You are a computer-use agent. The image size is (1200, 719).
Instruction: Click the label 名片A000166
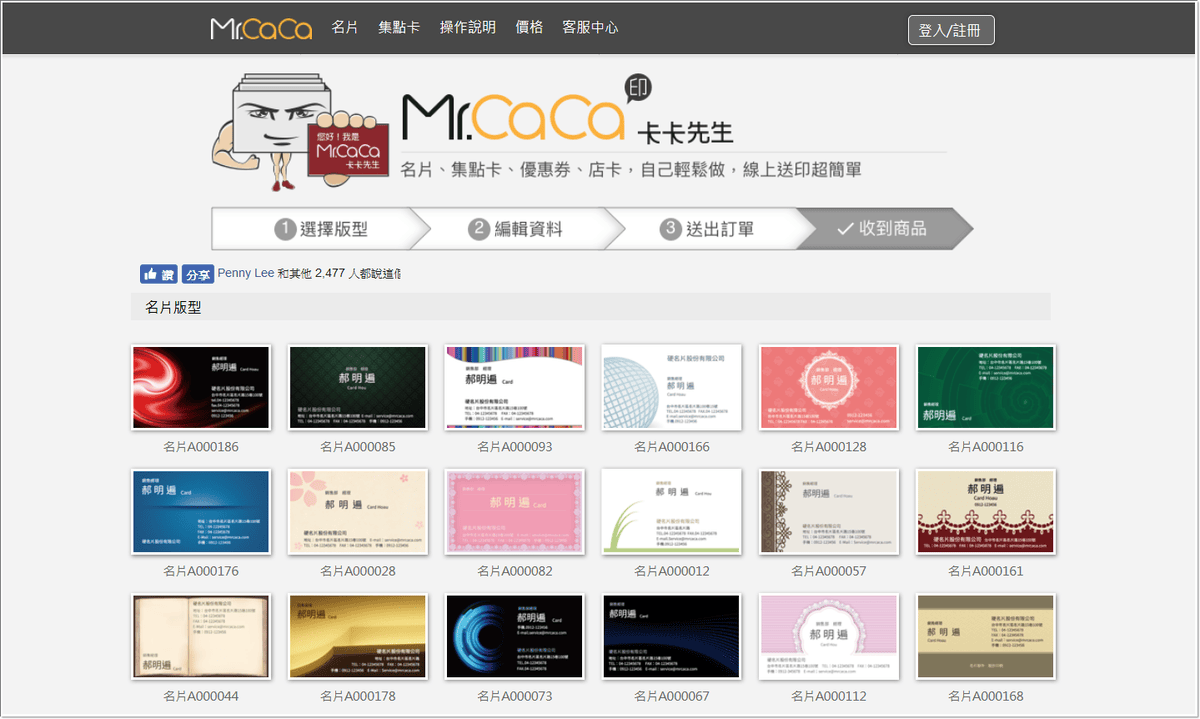[672, 447]
